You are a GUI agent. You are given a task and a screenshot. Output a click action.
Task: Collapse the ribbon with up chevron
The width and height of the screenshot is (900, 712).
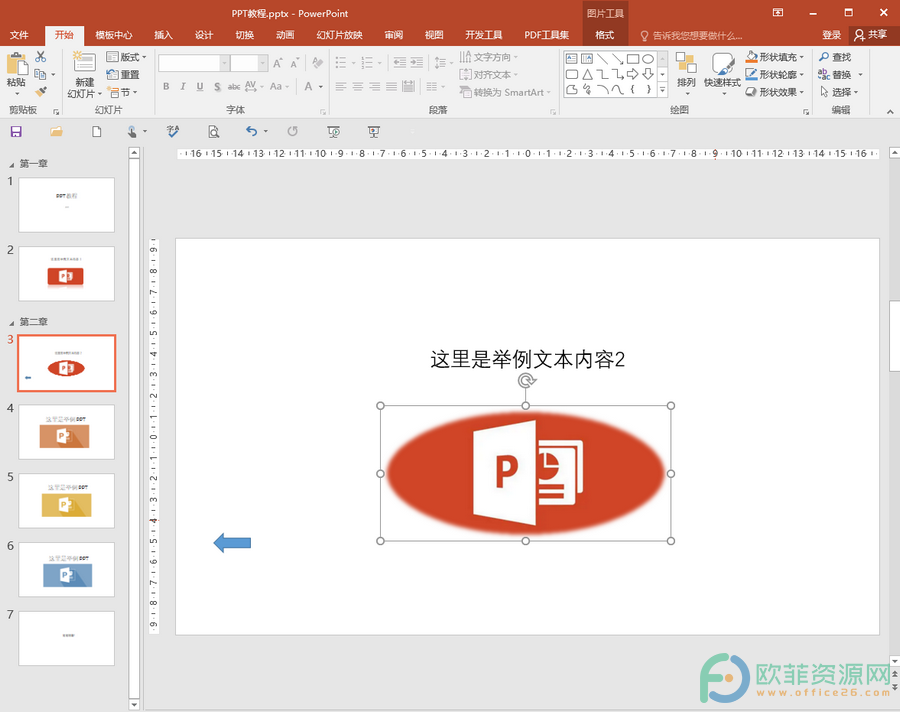[890, 111]
